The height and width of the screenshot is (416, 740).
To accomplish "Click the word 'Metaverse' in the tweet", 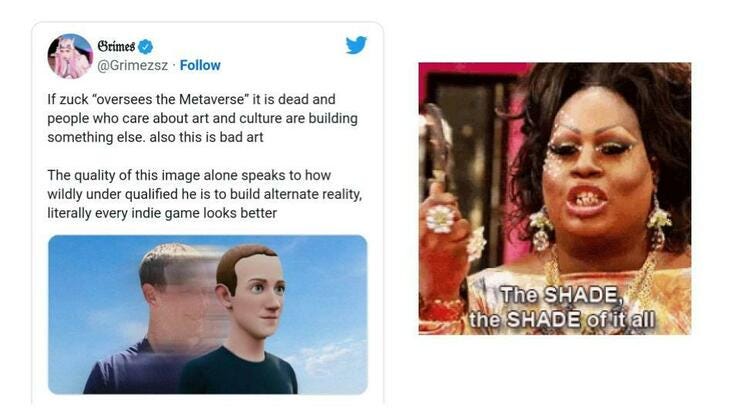I will (x=211, y=99).
